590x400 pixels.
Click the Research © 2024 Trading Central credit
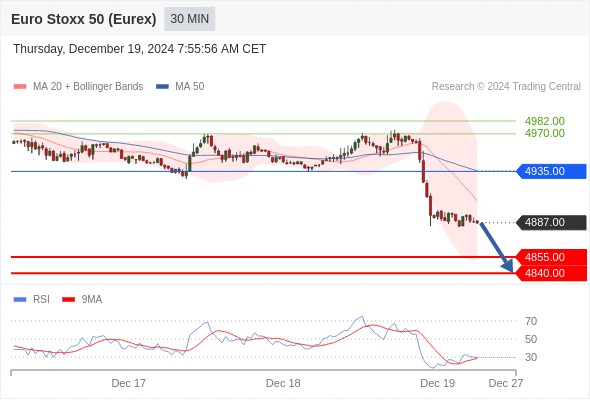pyautogui.click(x=506, y=87)
